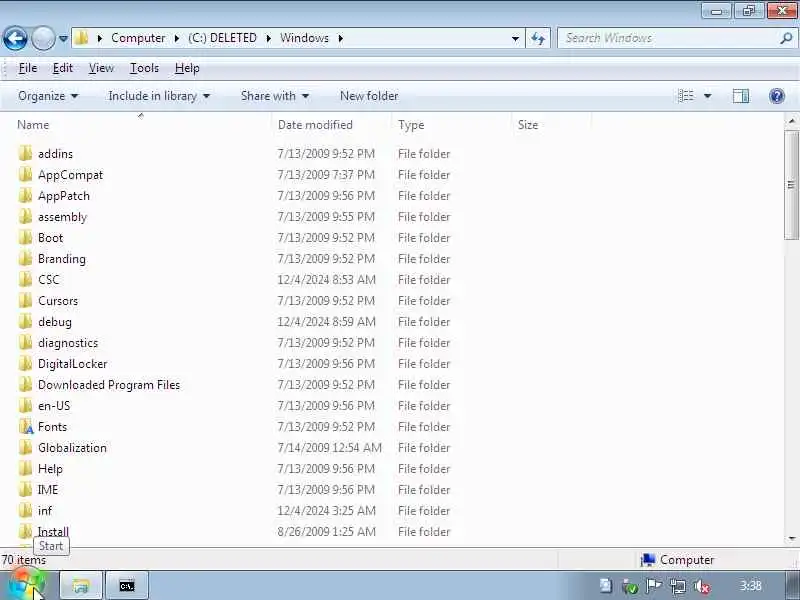Open the address bar history dropdown

[515, 38]
